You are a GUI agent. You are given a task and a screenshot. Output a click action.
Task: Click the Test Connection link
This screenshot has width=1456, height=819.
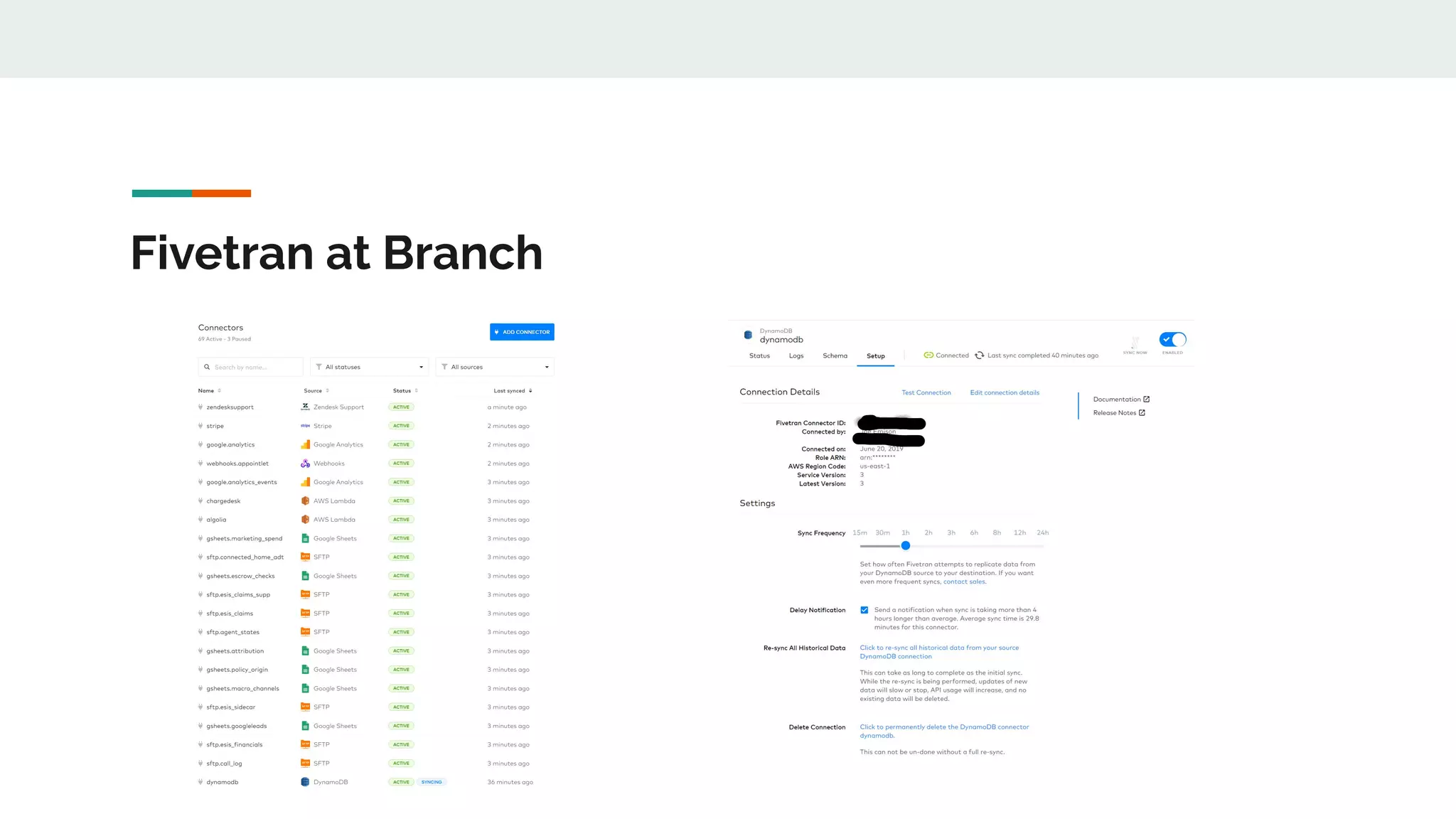926,392
